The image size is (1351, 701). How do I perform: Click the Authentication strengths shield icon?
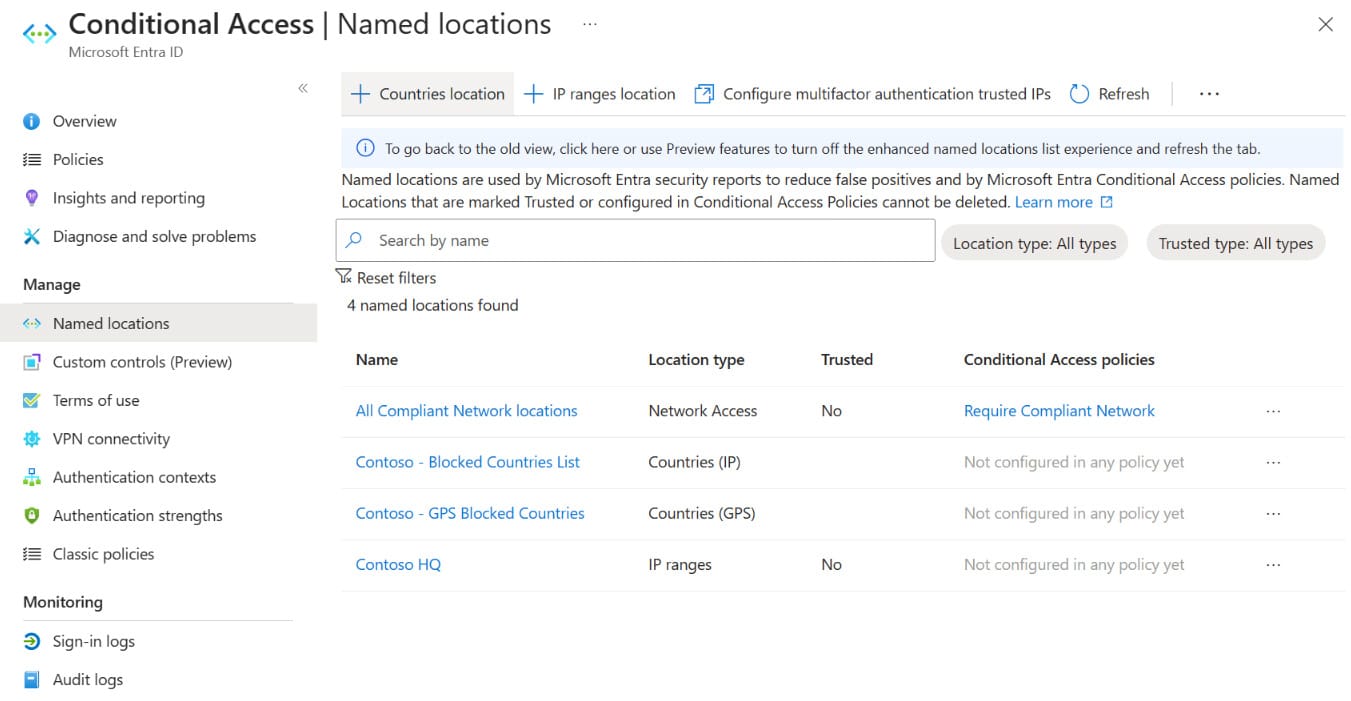coord(32,516)
